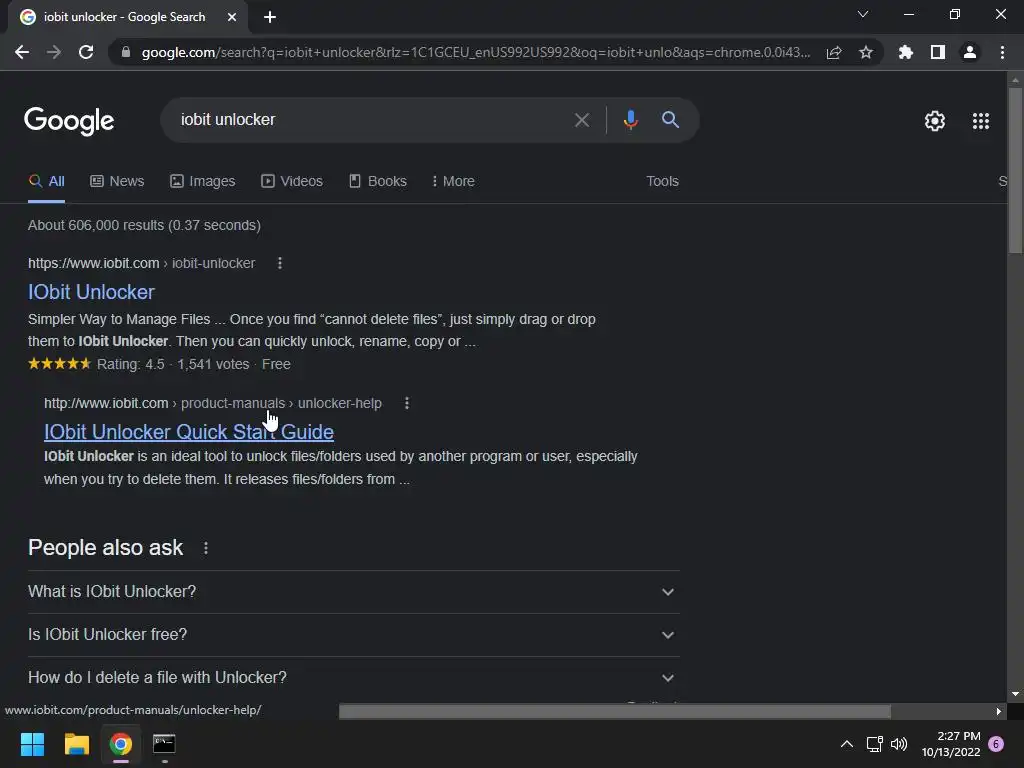
Task: Bookmark this page with the star
Action: coord(866,52)
